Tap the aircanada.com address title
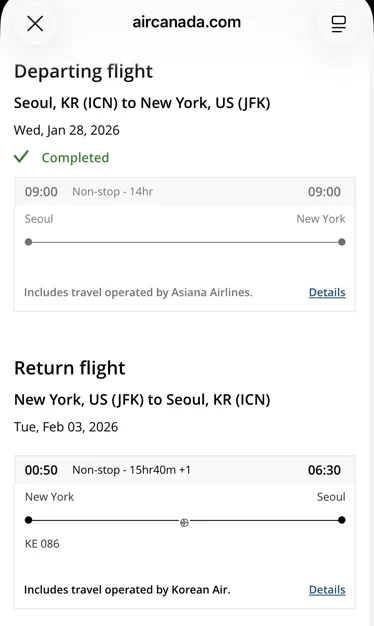374x626 pixels. pos(186,22)
